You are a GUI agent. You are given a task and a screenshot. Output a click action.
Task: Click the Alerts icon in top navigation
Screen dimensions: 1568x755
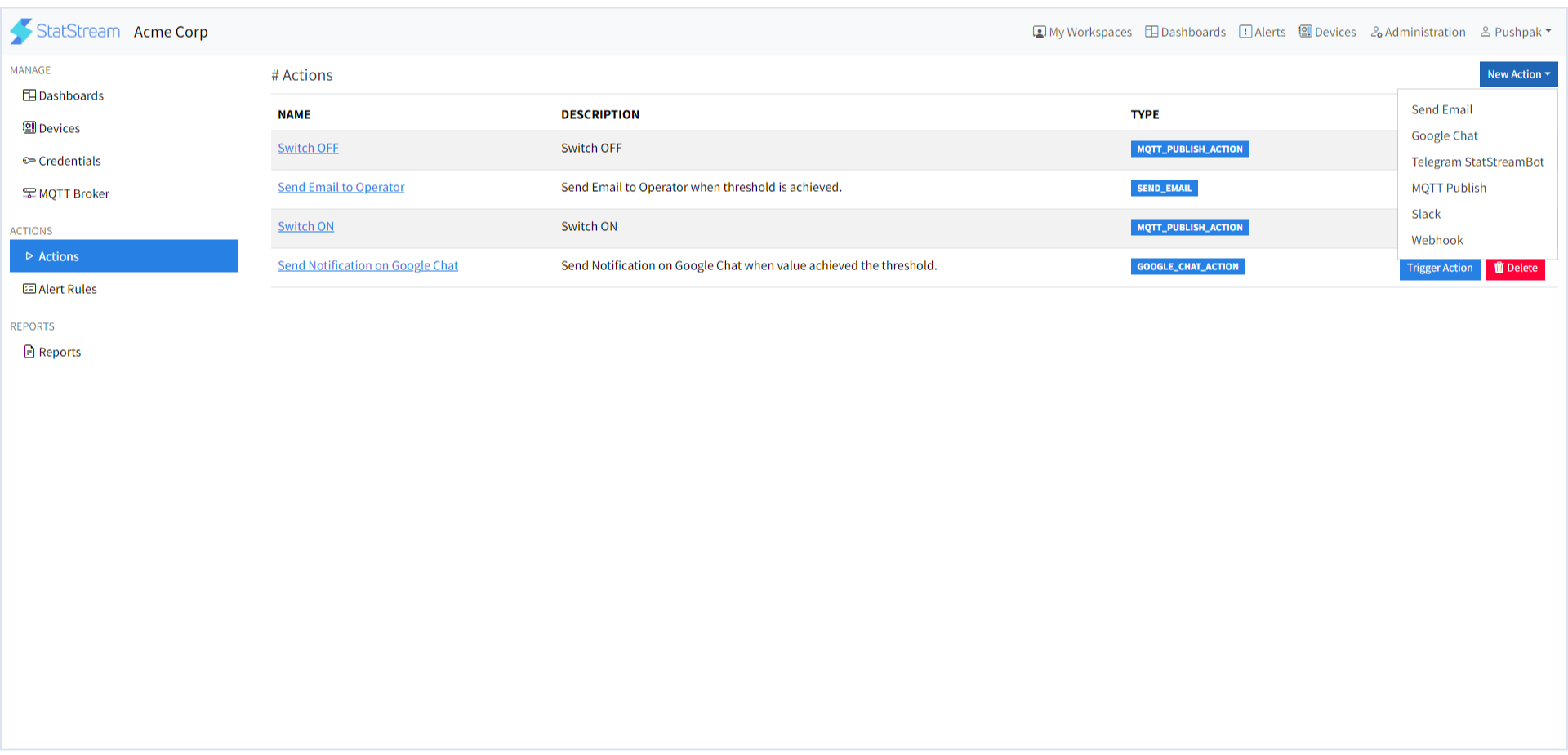(1245, 32)
